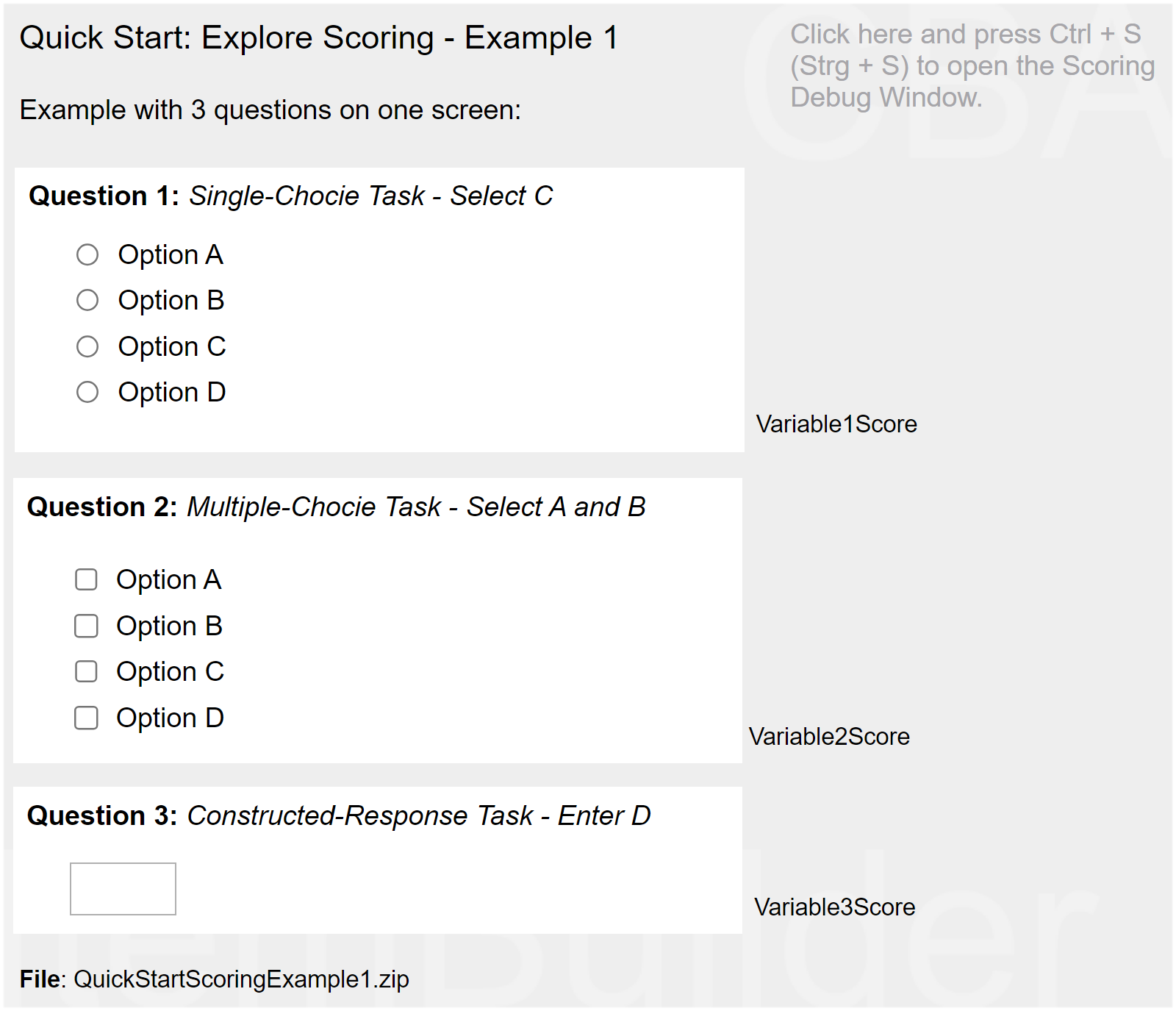Pick Option D radio button in Question 1

87,392
